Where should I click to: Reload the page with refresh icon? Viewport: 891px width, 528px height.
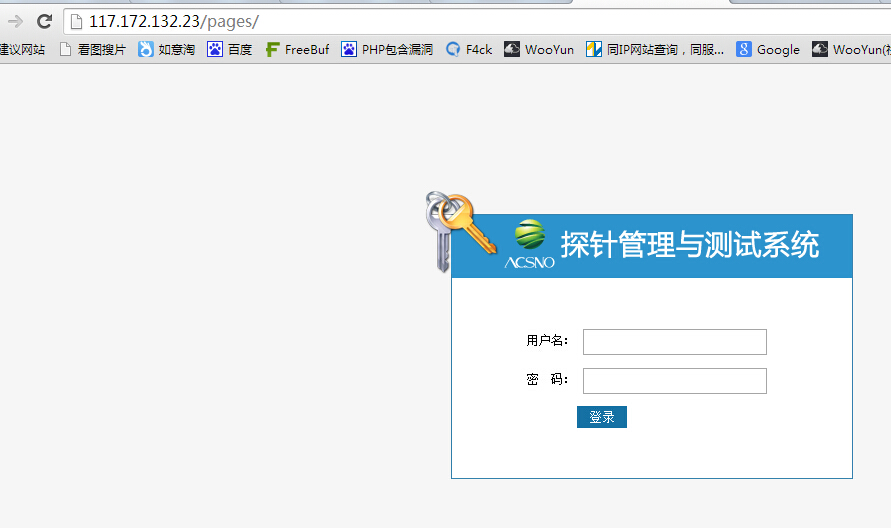pyautogui.click(x=44, y=22)
